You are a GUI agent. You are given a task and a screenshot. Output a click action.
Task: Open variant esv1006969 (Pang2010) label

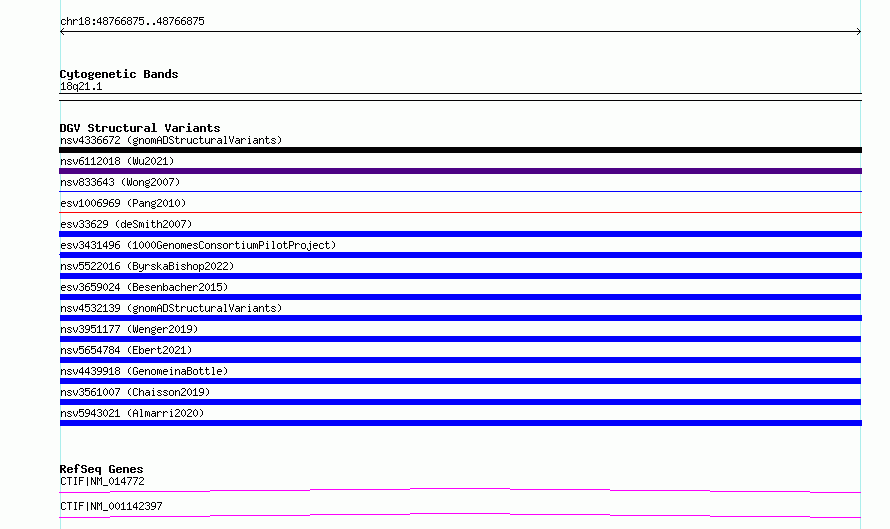[123, 203]
